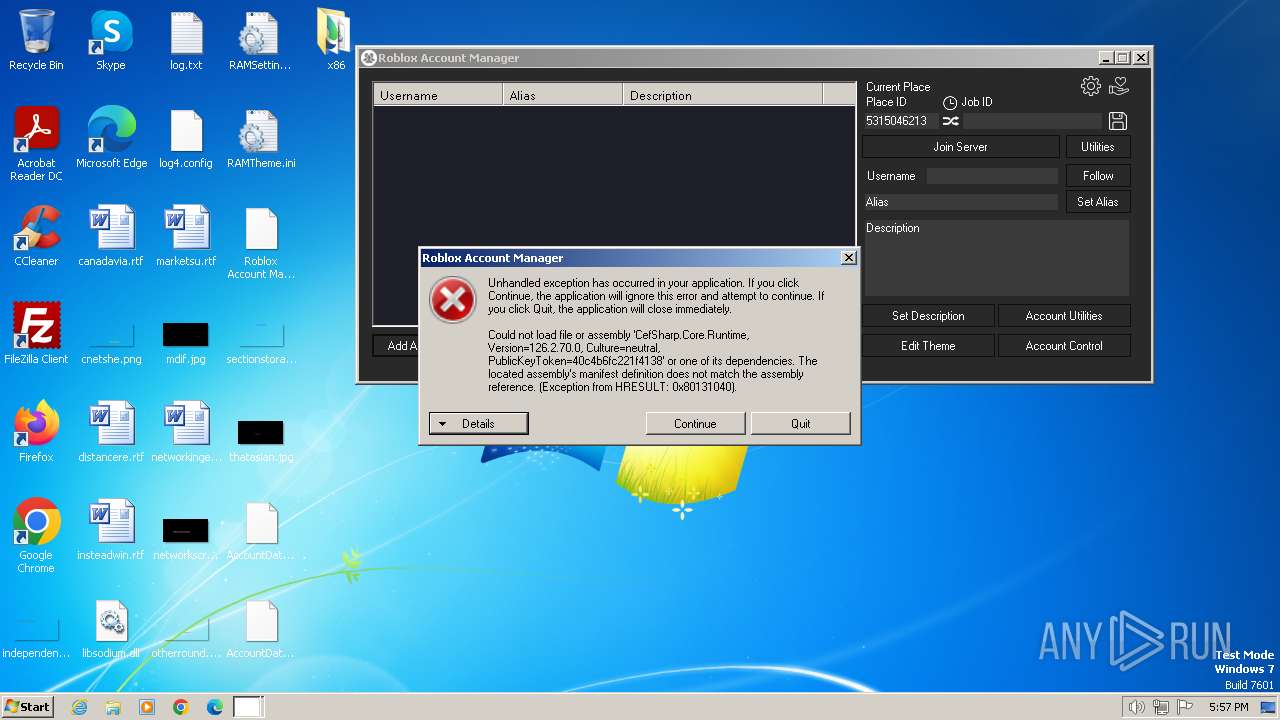Sort by Description column header
The width and height of the screenshot is (1280, 720).
coord(722,96)
